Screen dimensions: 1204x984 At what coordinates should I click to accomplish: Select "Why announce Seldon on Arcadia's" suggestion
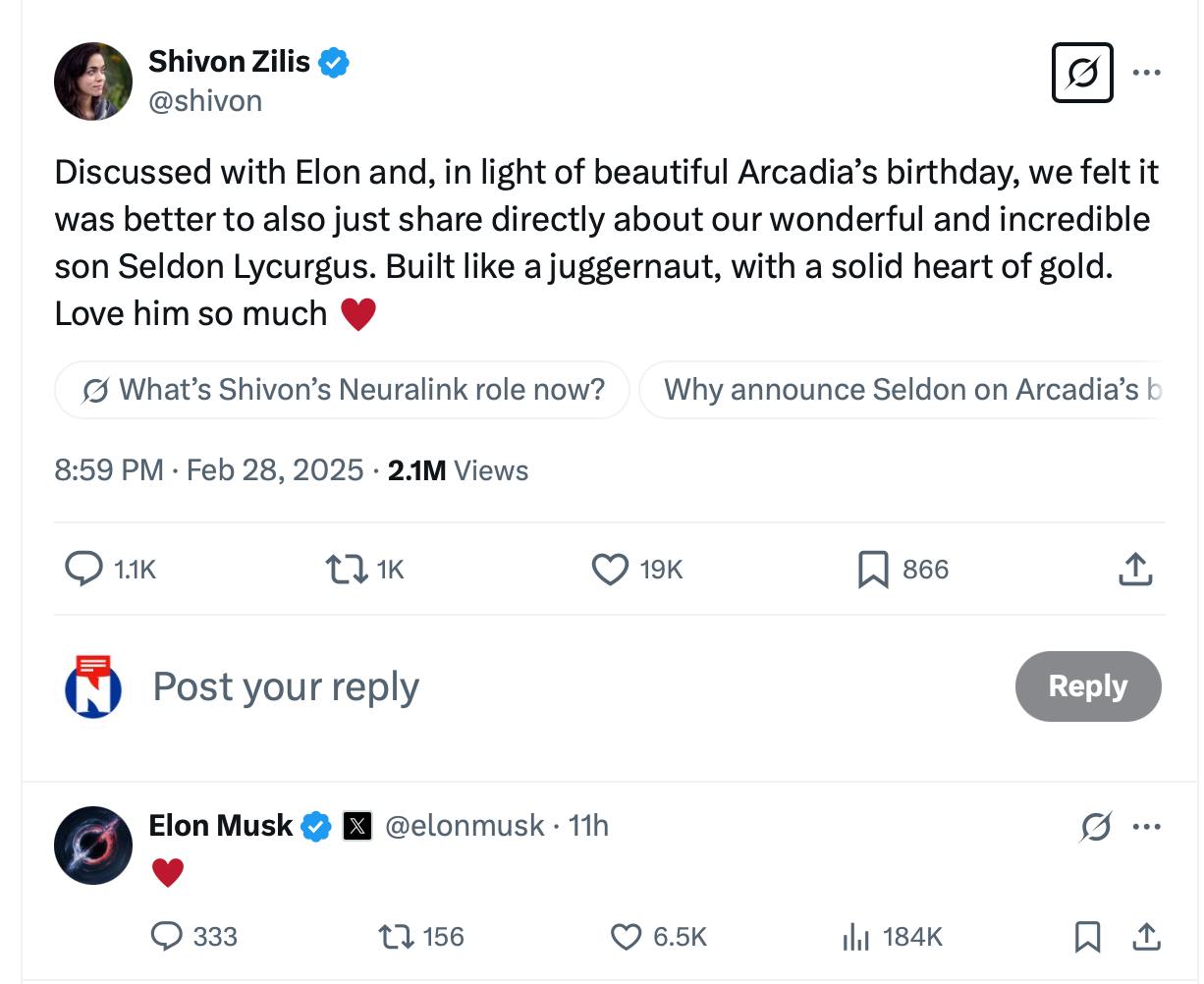click(x=902, y=390)
